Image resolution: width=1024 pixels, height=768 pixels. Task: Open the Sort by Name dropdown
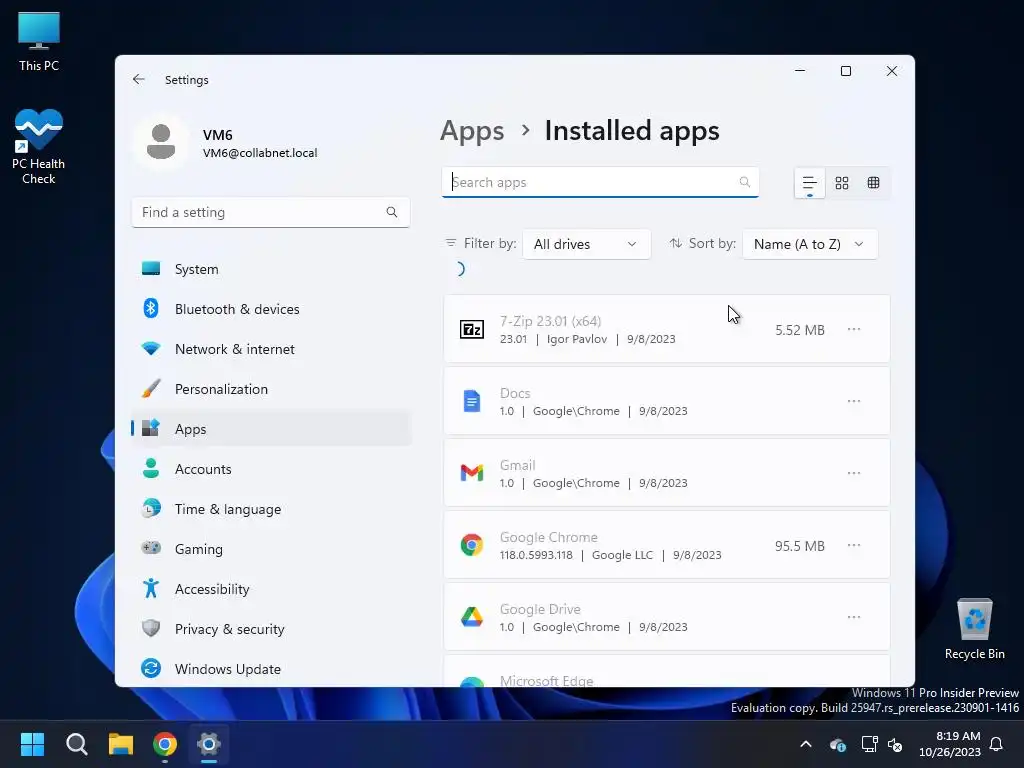pyautogui.click(x=810, y=244)
